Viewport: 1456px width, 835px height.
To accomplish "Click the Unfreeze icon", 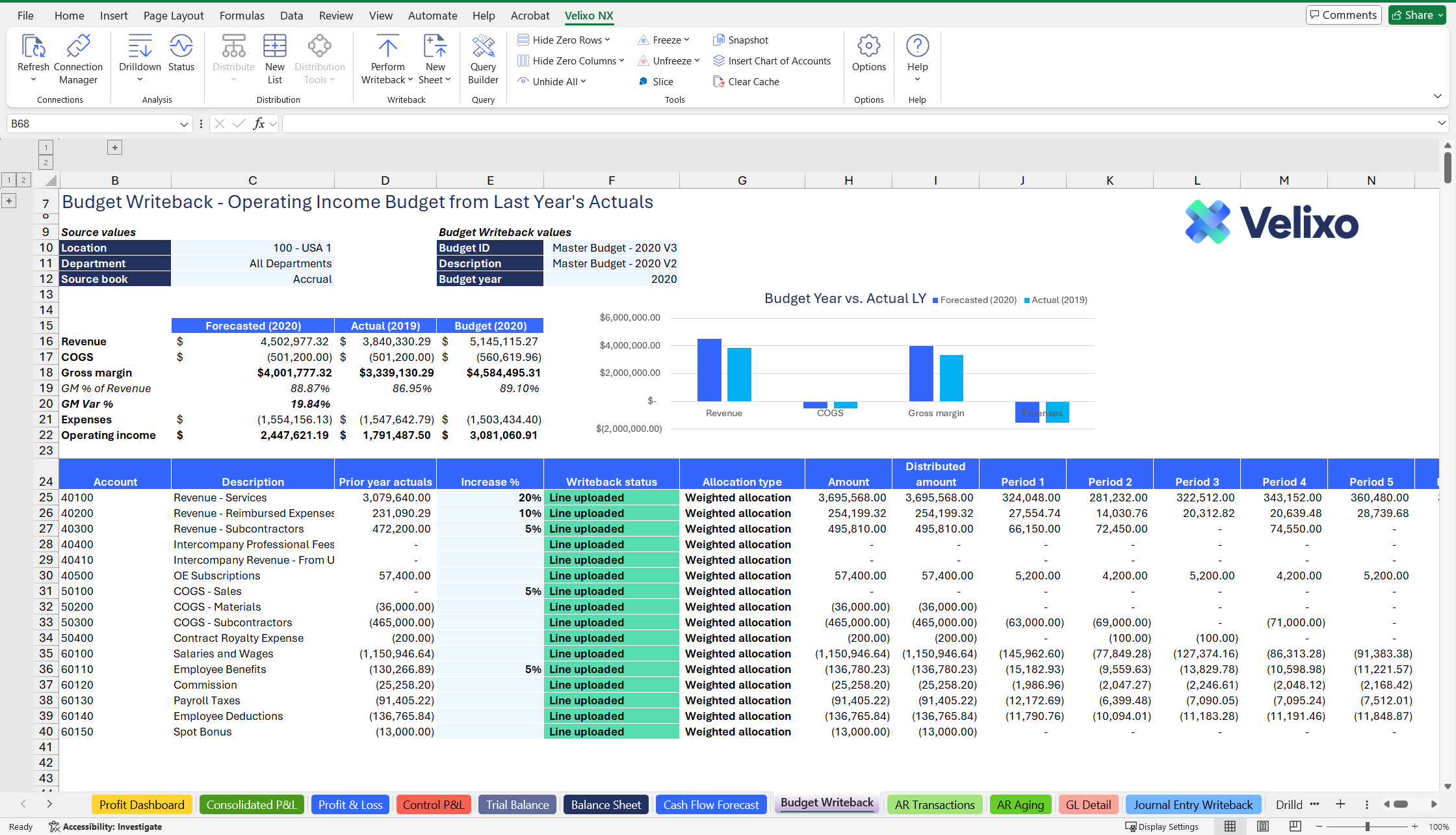I will 643,60.
